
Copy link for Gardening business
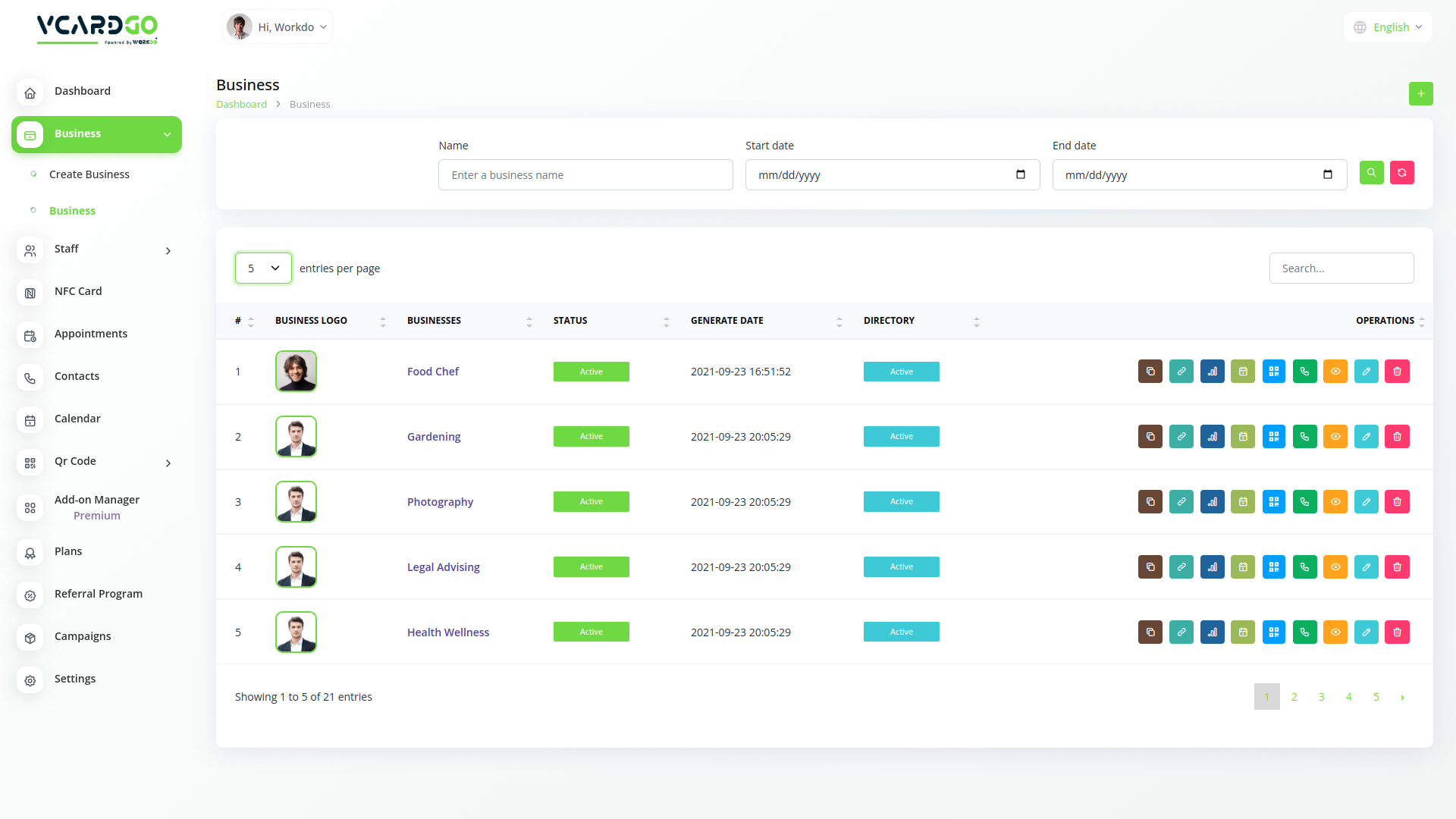tap(1181, 437)
